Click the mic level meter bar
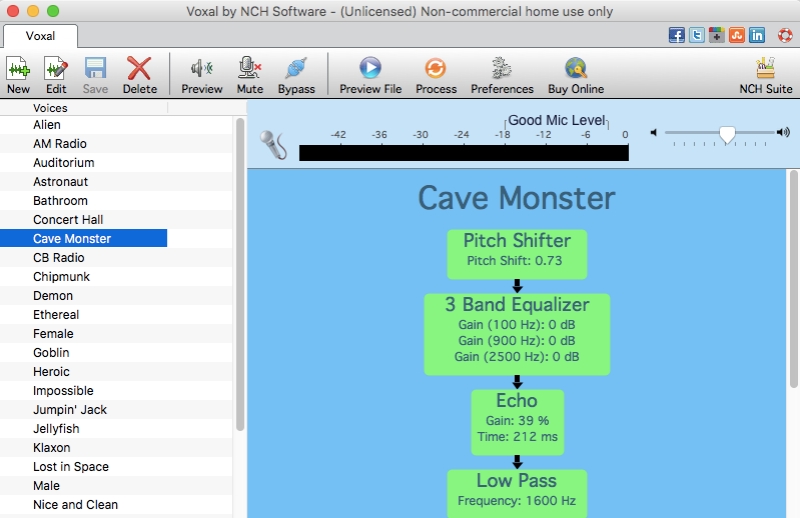The image size is (800, 518). 464,153
